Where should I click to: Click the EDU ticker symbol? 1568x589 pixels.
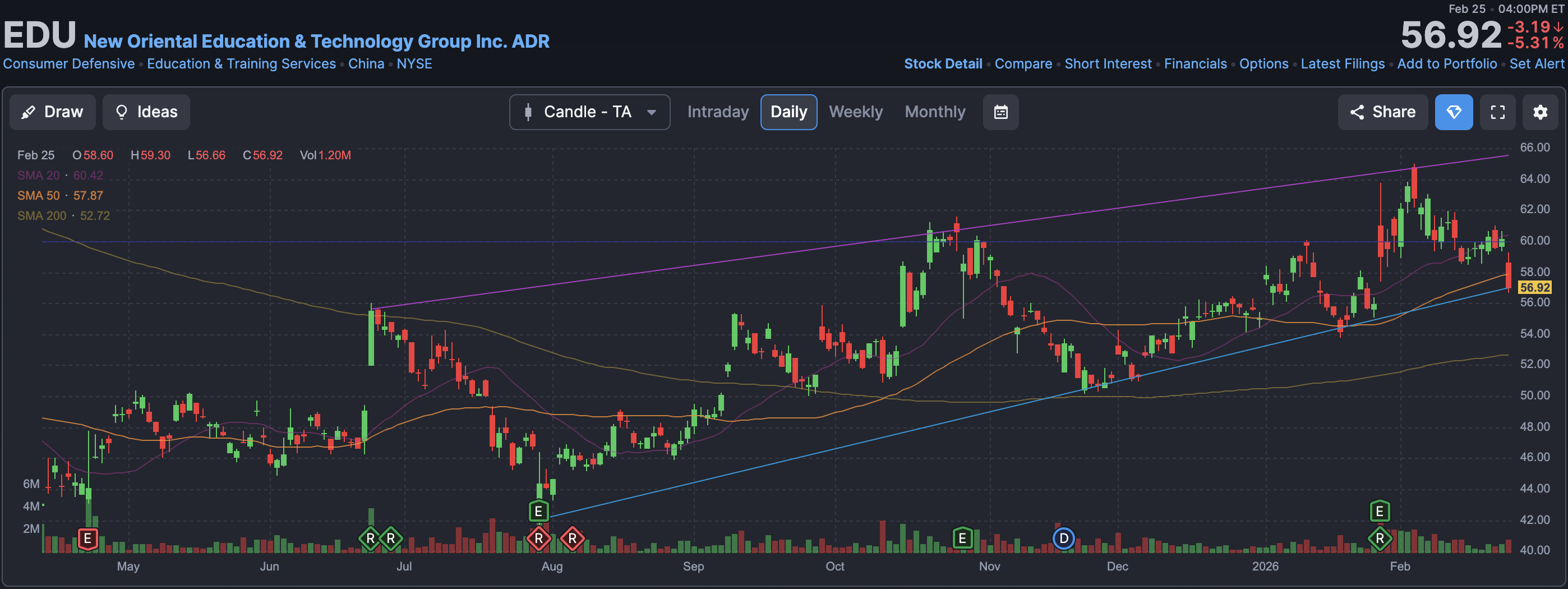click(40, 35)
